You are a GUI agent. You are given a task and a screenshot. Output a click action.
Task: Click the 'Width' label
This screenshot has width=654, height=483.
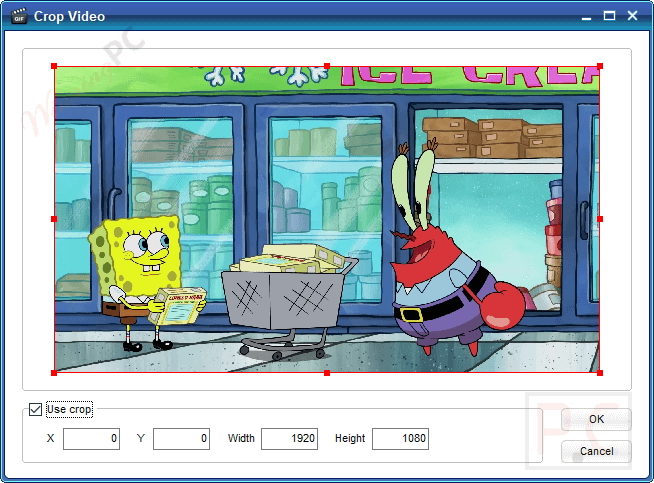(x=241, y=438)
